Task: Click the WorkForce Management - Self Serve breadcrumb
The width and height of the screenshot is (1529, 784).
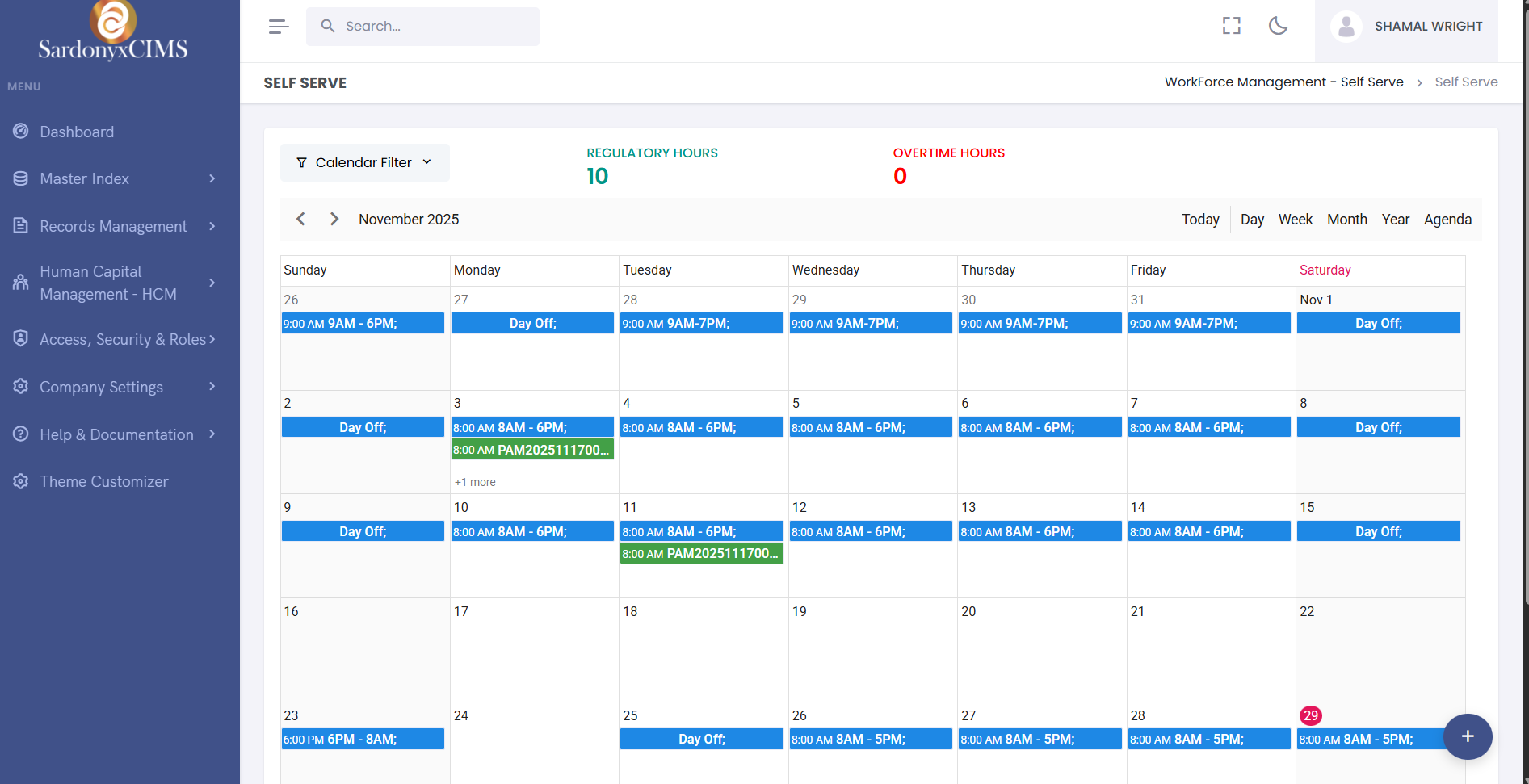Action: click(x=1283, y=82)
